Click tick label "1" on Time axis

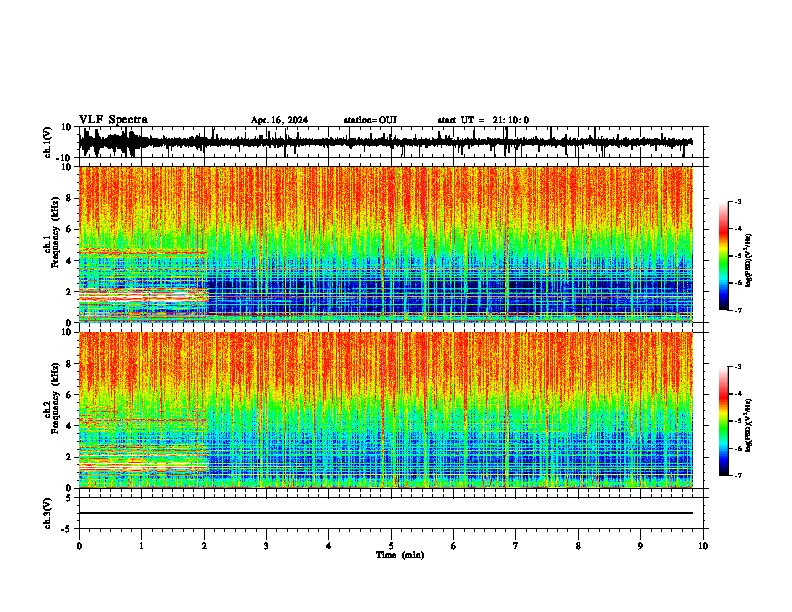point(141,546)
